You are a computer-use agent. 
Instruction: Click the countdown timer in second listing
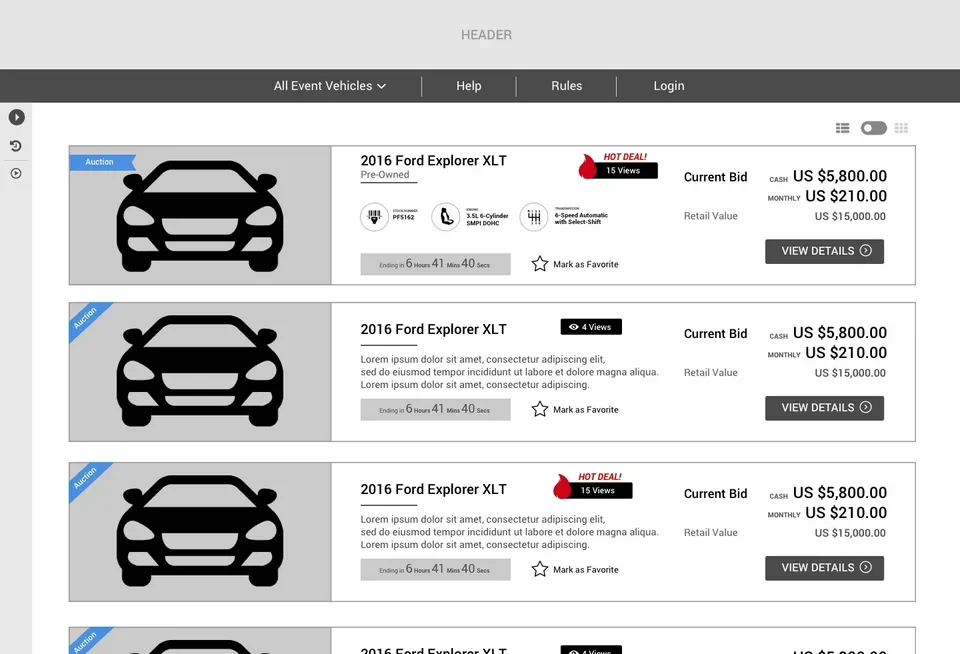[435, 409]
